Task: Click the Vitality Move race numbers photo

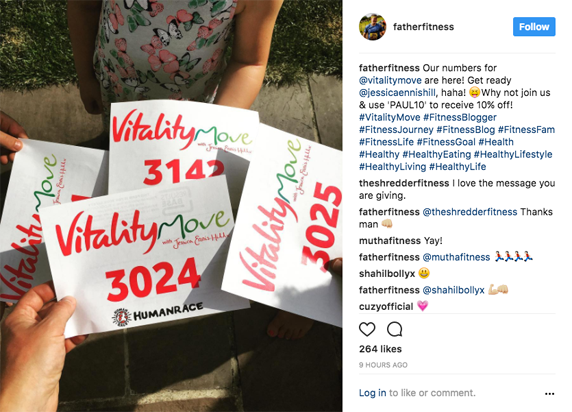Action: tap(171, 206)
